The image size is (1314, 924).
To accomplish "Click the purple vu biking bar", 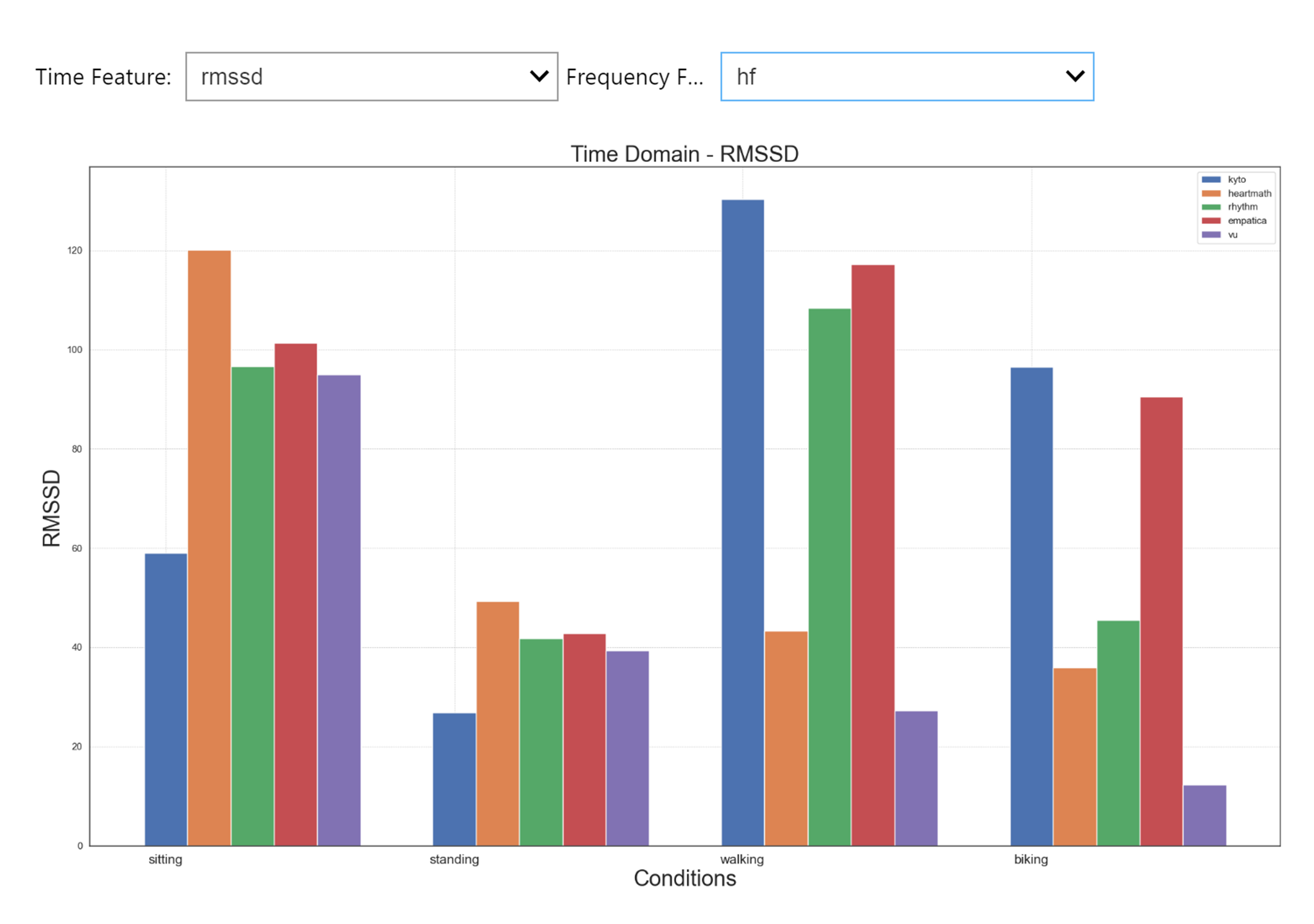I will [x=1205, y=815].
